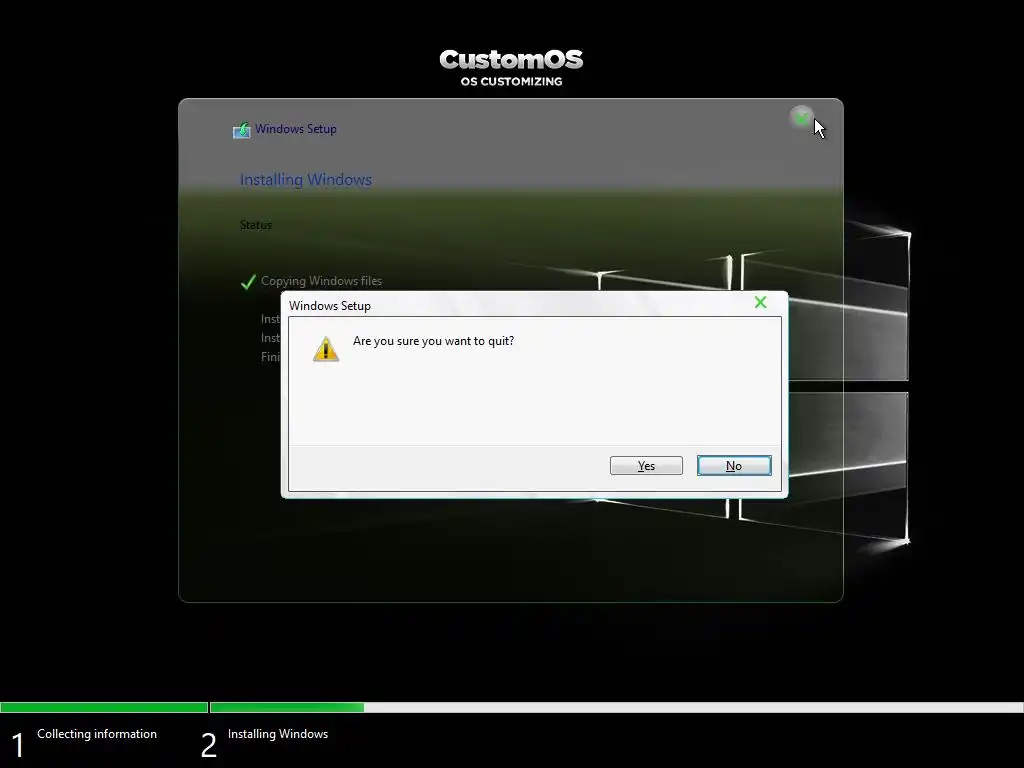
Task: Confirm quitting with the Yes button
Action: pyautogui.click(x=646, y=466)
